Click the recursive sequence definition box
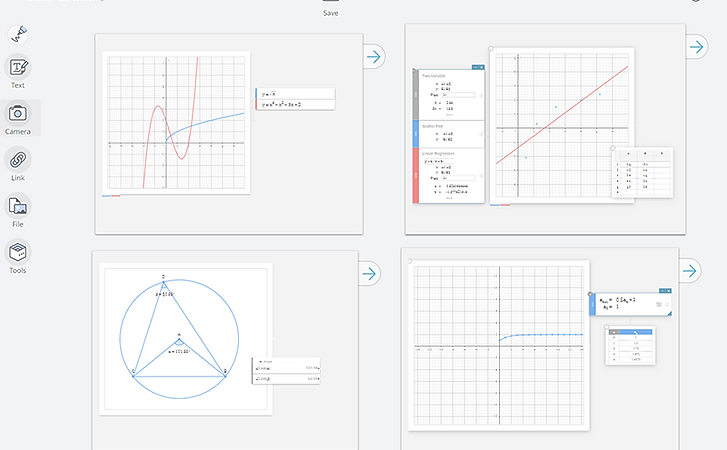 pyautogui.click(x=631, y=304)
